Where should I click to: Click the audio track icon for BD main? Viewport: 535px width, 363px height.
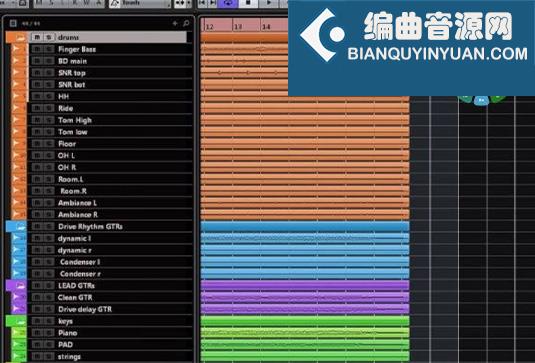click(16, 61)
